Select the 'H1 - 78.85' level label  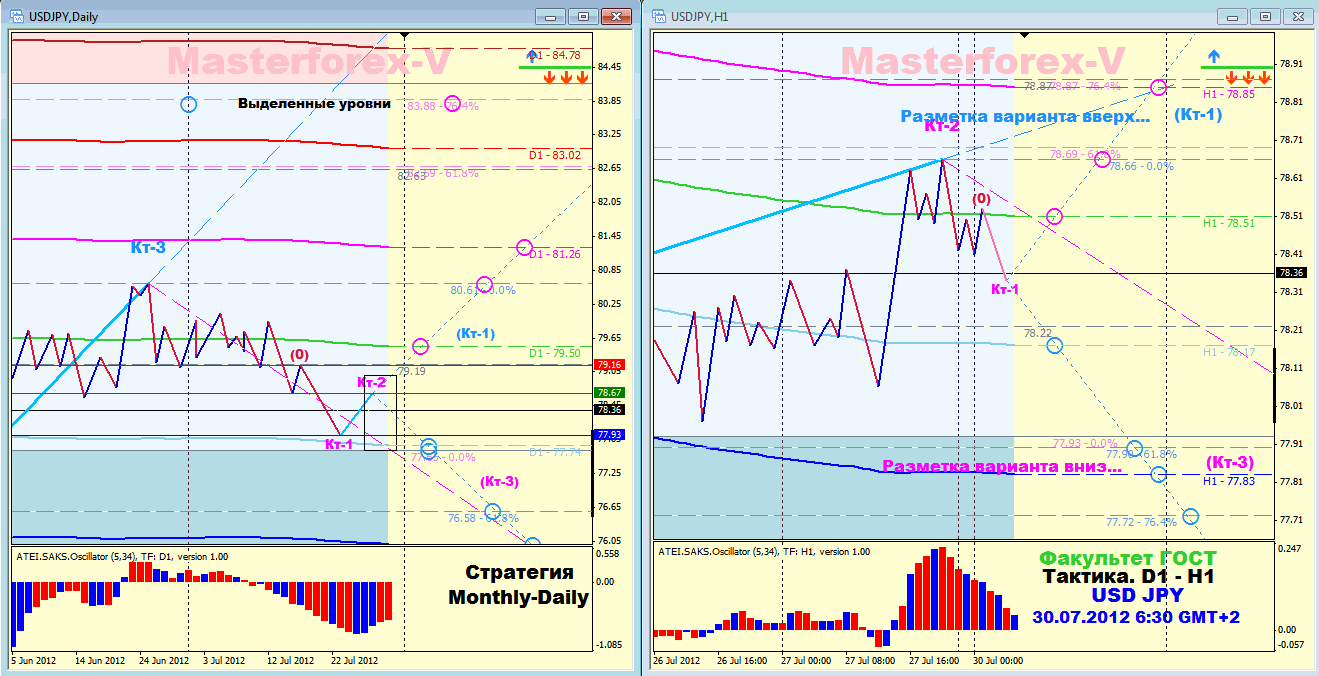tap(1229, 93)
